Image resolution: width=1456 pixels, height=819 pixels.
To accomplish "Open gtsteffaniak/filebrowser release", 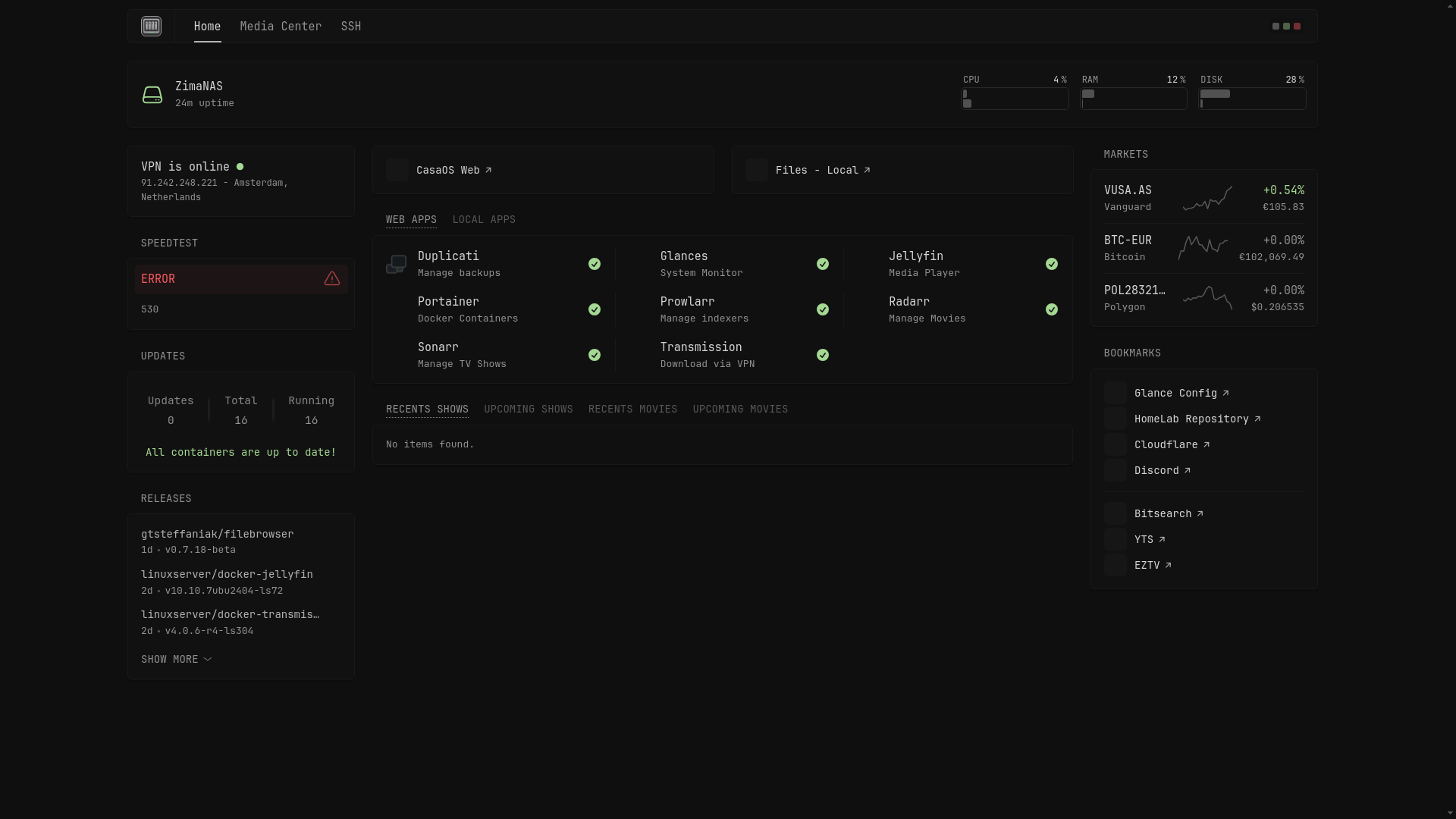I will [x=217, y=534].
